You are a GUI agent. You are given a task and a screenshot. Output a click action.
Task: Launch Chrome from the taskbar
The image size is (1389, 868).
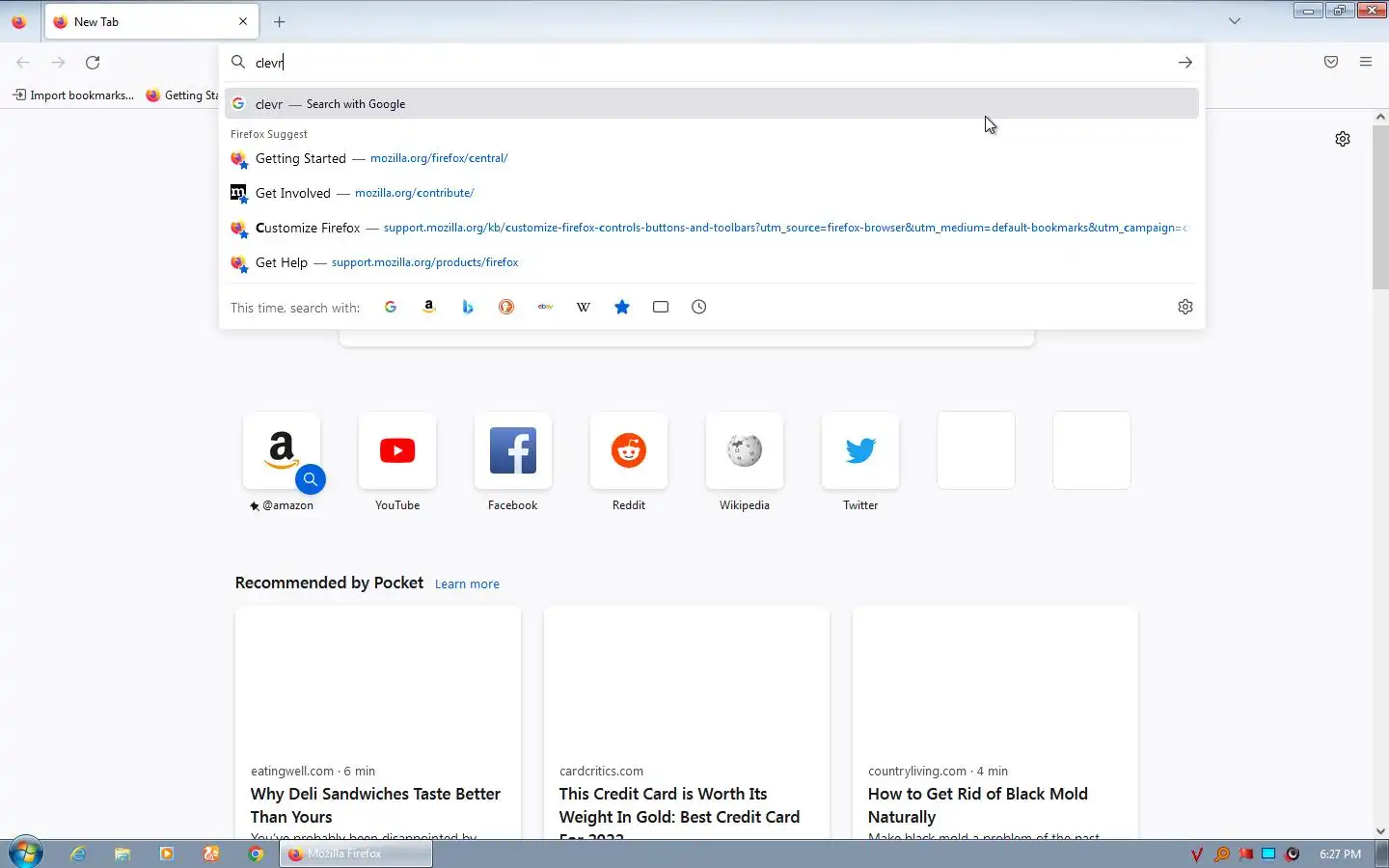point(256,854)
